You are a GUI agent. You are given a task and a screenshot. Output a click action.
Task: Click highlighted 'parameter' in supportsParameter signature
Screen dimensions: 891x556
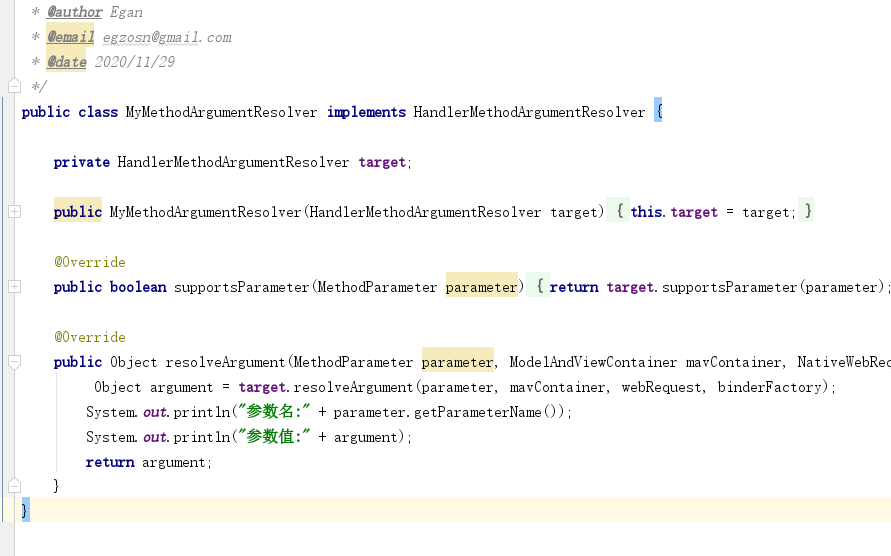pos(481,285)
